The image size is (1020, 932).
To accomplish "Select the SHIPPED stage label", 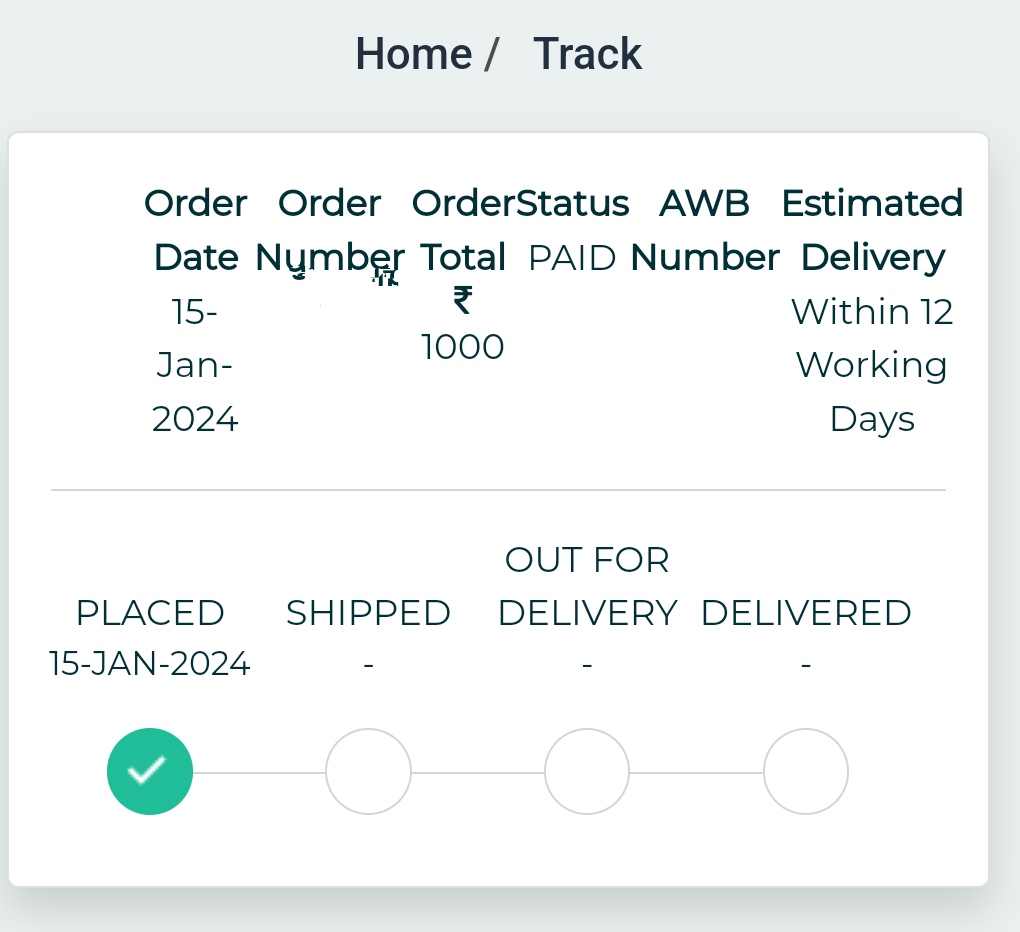I will (x=368, y=613).
